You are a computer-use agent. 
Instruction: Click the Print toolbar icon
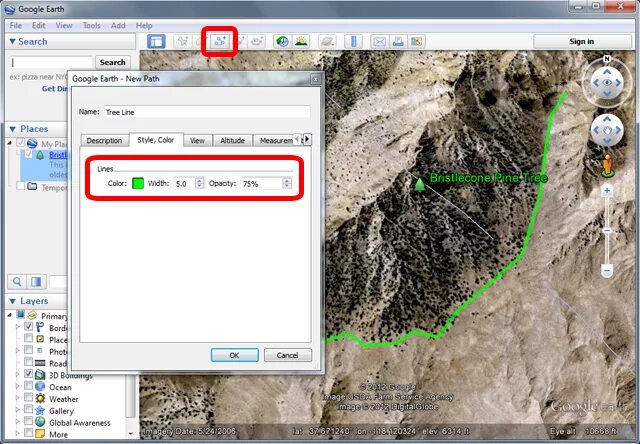click(x=398, y=41)
